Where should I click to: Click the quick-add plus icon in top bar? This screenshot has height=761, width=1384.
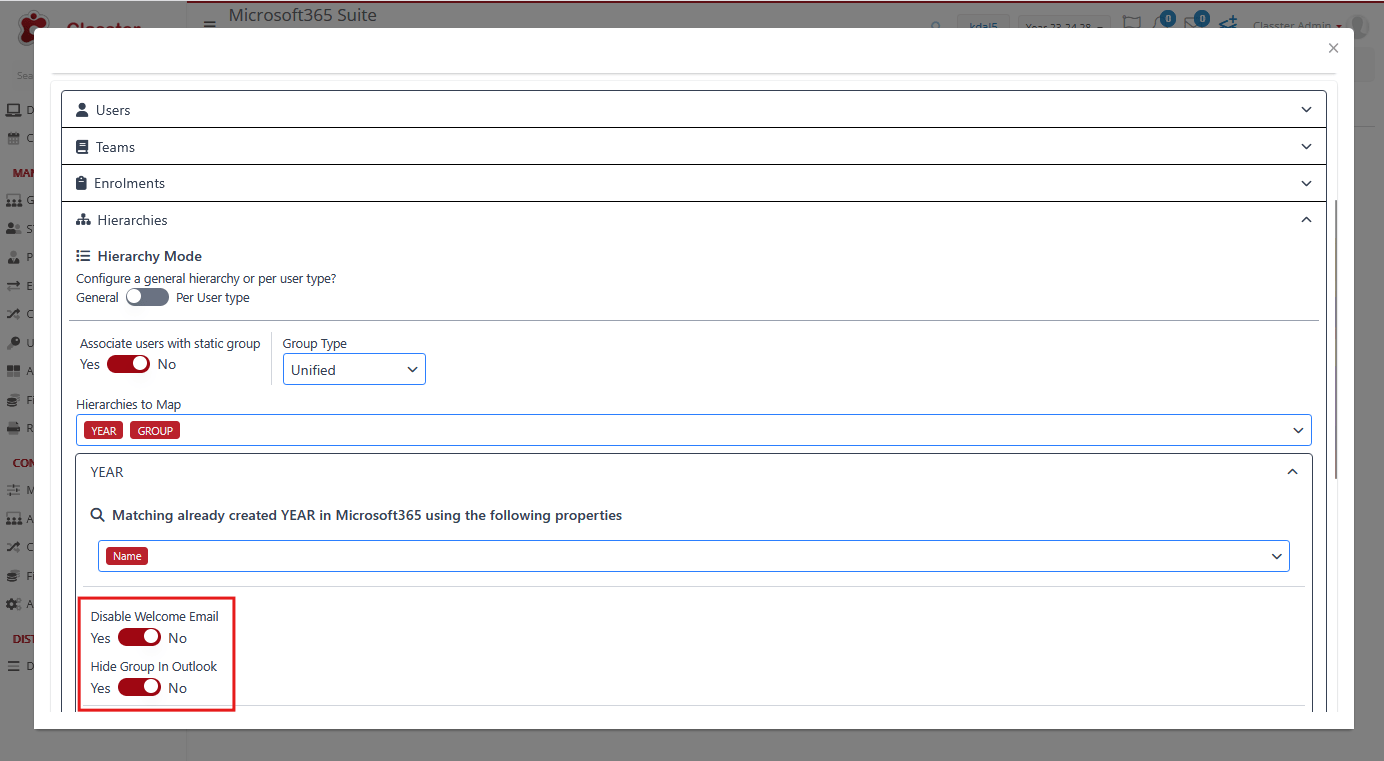point(1228,24)
